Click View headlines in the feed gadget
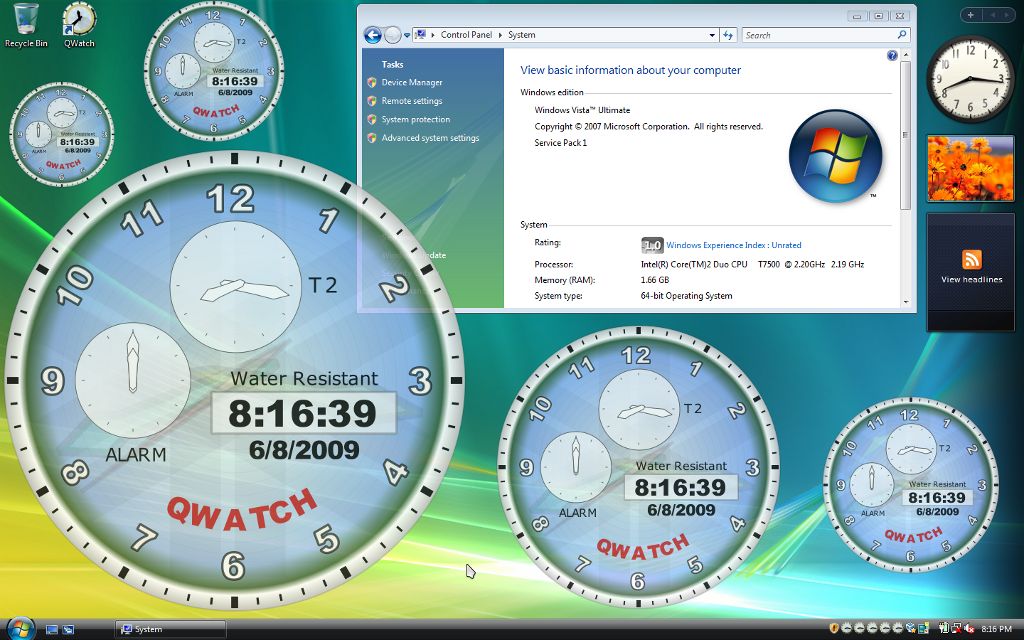 (972, 280)
